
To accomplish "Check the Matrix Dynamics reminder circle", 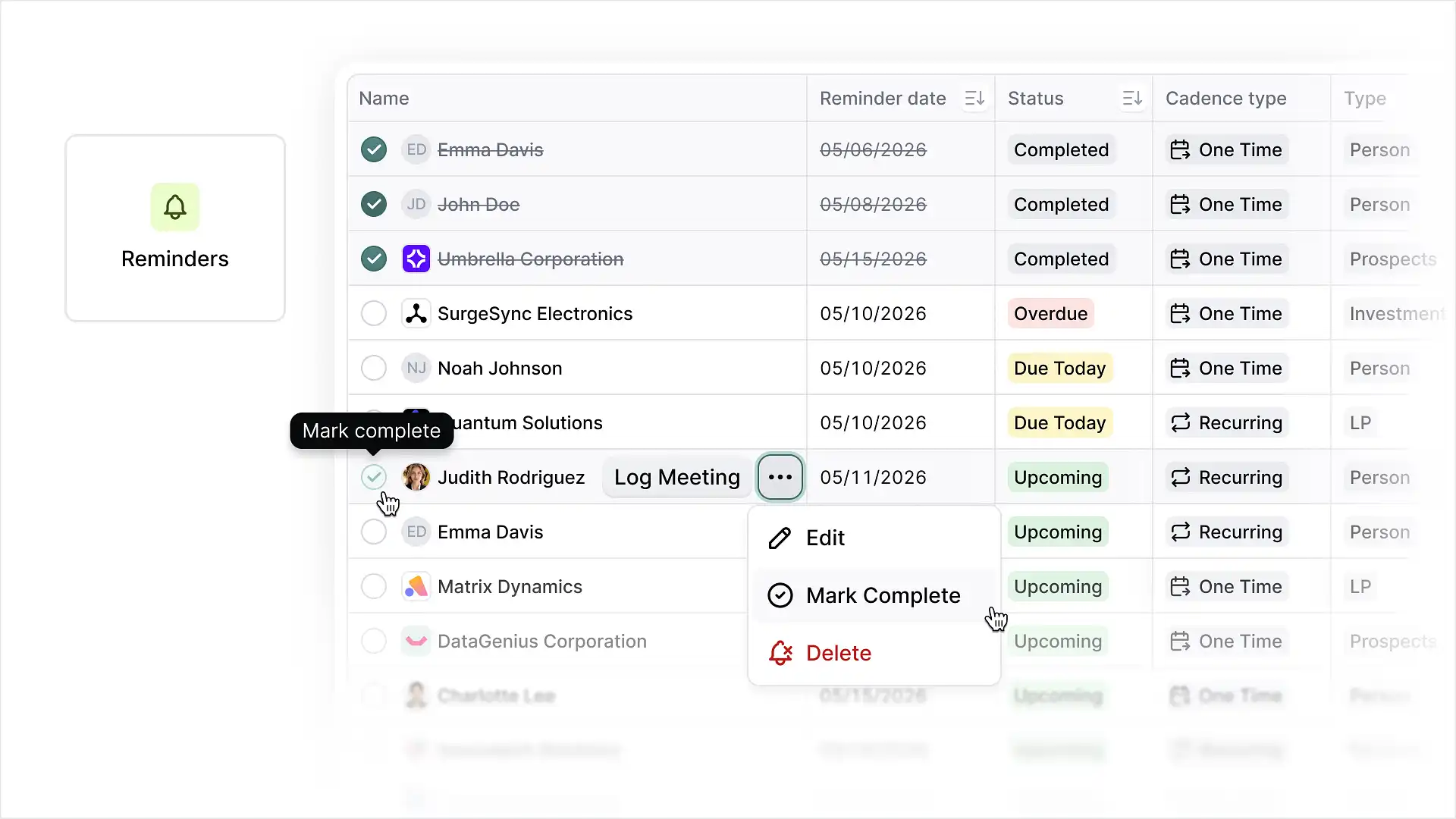I will 374,586.
